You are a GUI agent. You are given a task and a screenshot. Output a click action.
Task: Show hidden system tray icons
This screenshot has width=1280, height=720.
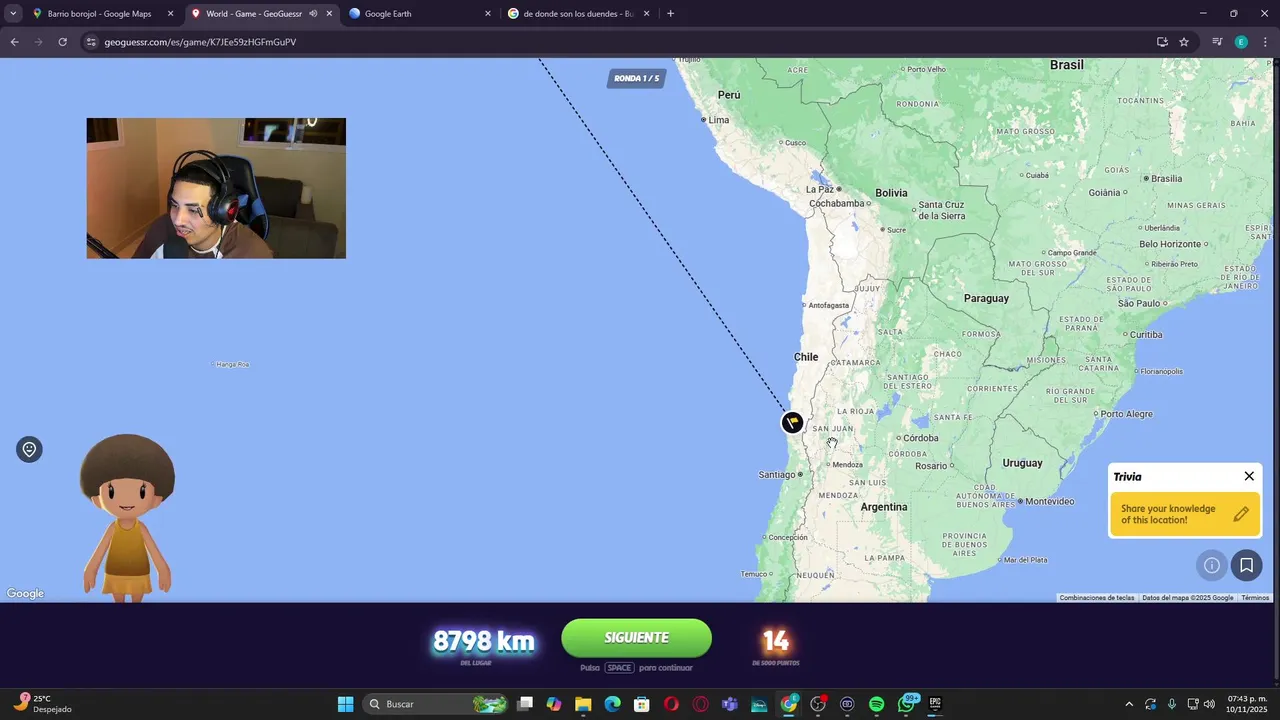pyautogui.click(x=1129, y=704)
